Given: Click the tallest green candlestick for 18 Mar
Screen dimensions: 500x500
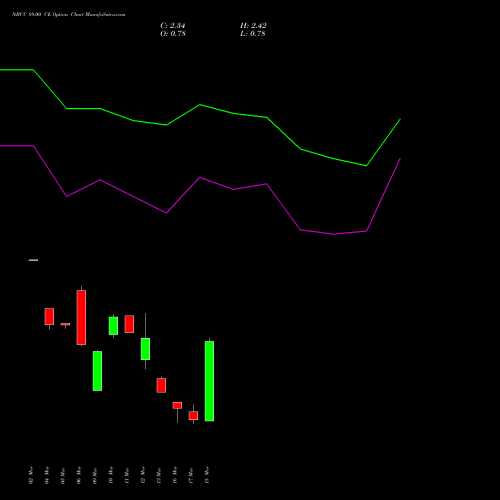Looking at the screenshot, I should click(209, 381).
